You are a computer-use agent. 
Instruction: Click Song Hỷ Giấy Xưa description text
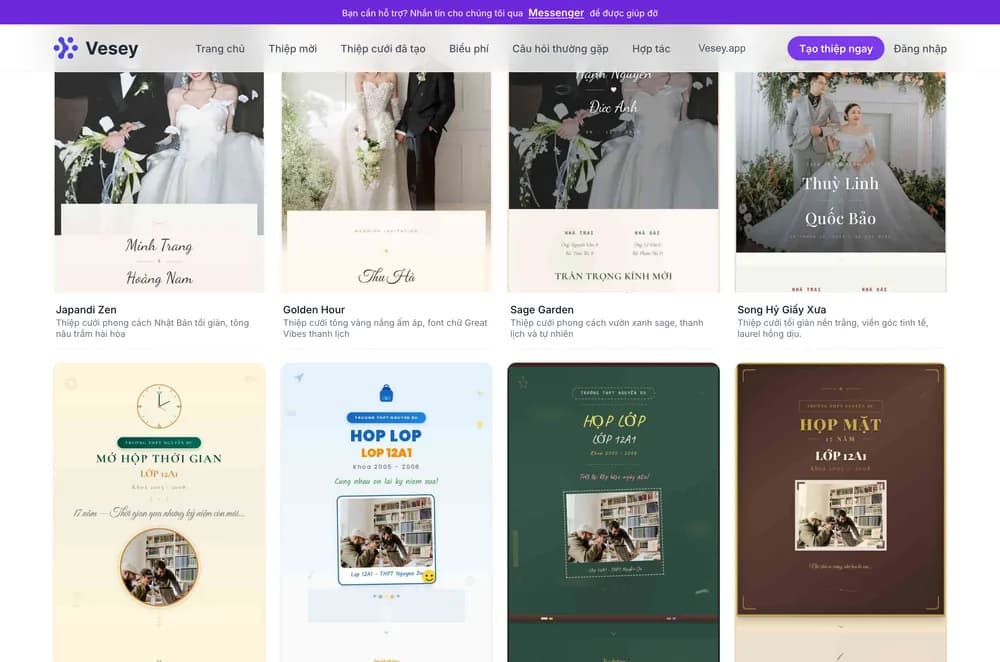point(832,328)
